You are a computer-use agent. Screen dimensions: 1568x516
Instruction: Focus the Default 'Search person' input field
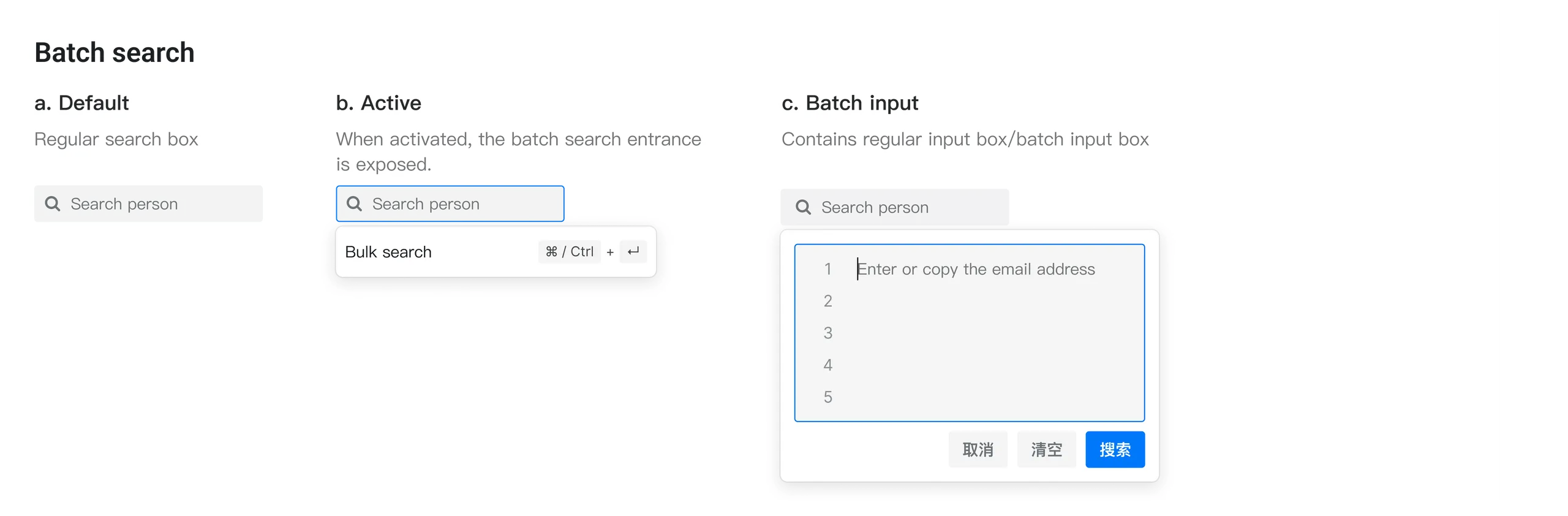point(148,203)
